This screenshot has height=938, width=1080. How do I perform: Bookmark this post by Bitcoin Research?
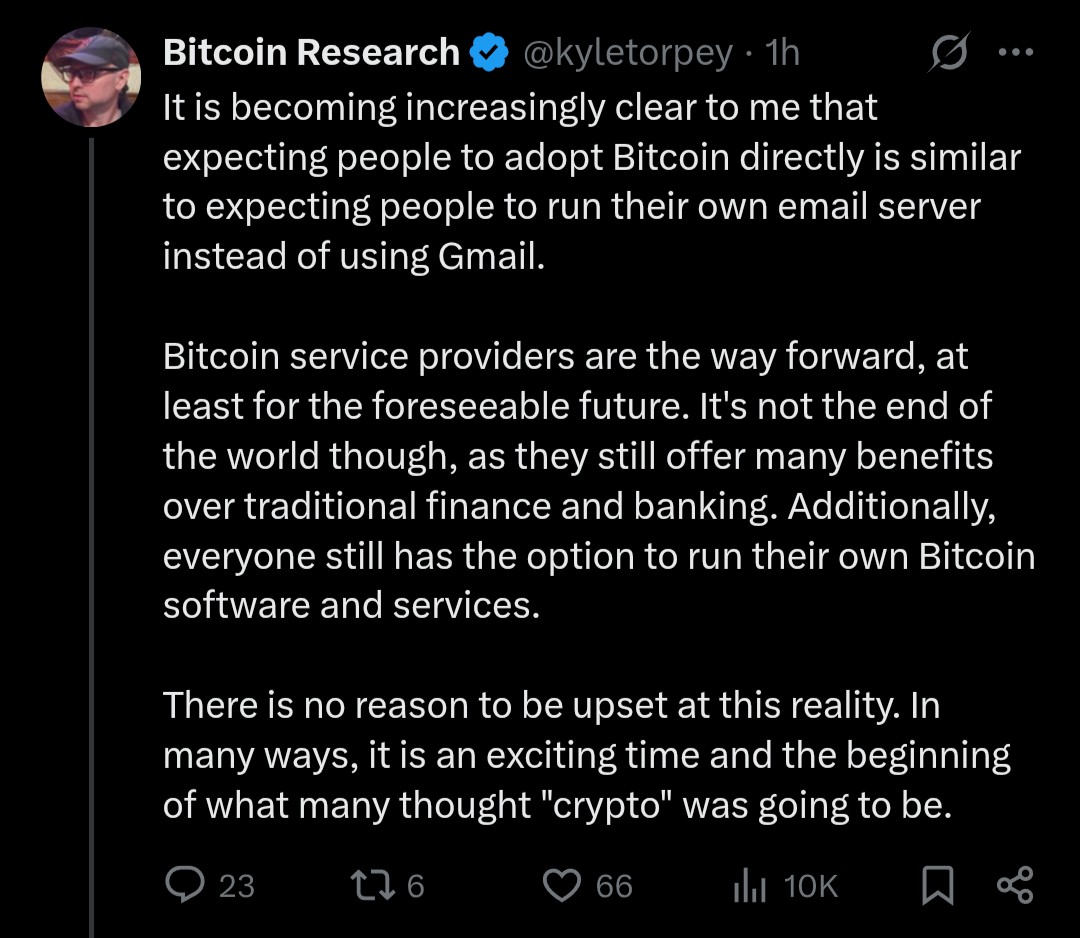tap(935, 886)
